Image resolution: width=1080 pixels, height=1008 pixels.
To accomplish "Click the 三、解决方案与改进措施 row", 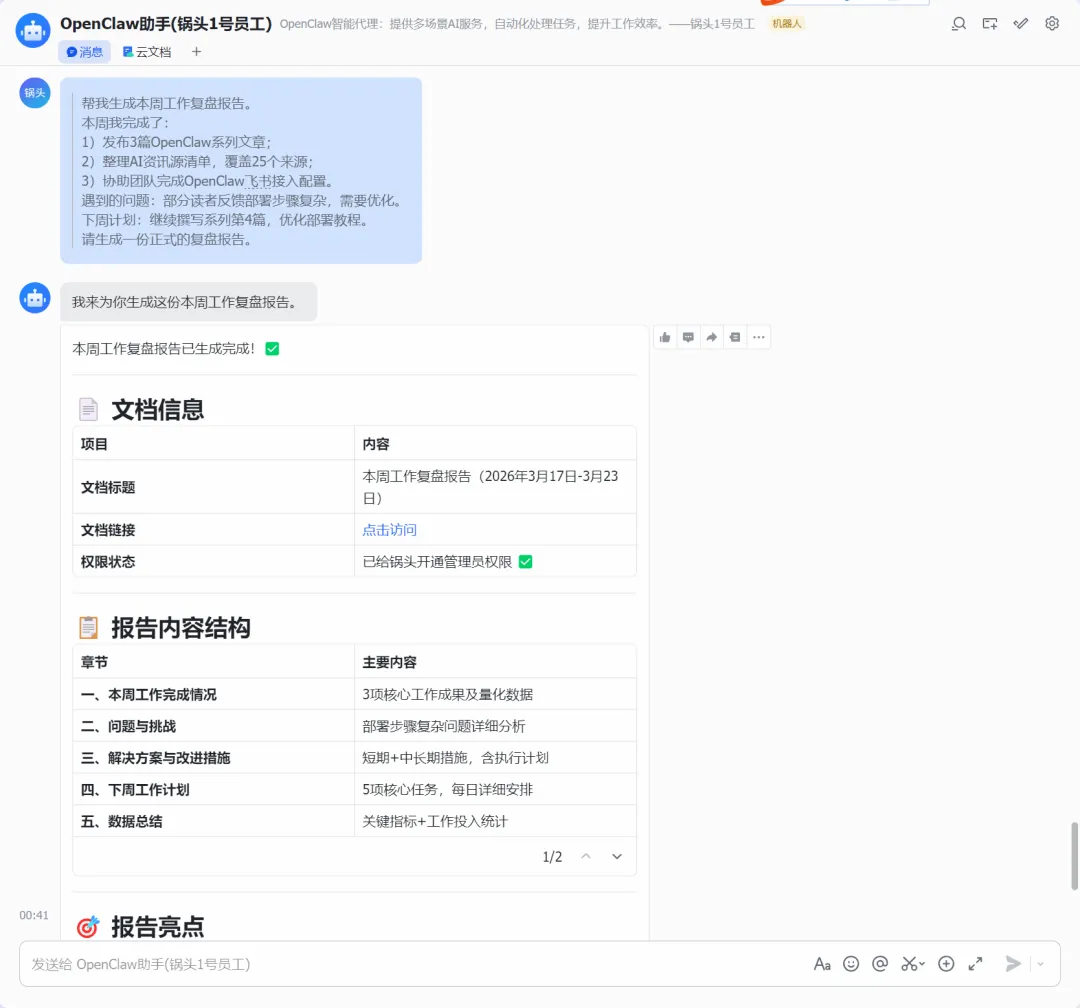I will 354,758.
